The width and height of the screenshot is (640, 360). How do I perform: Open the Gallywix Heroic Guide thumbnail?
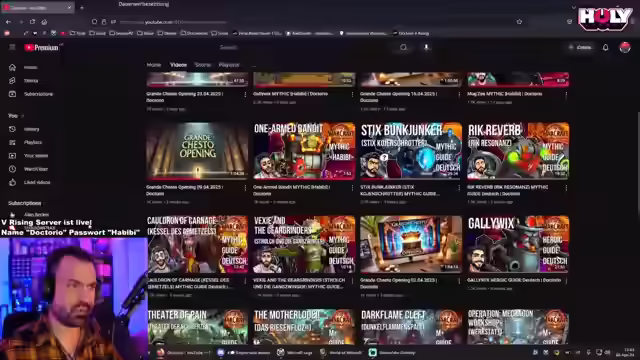tap(518, 244)
